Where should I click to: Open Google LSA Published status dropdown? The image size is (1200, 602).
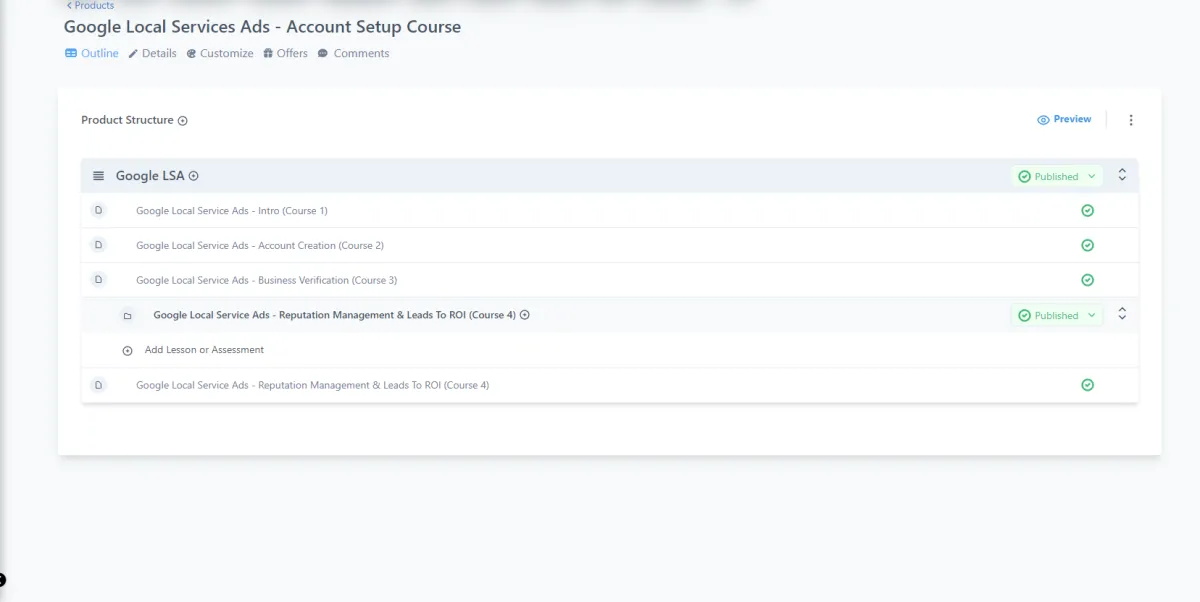pos(1057,176)
